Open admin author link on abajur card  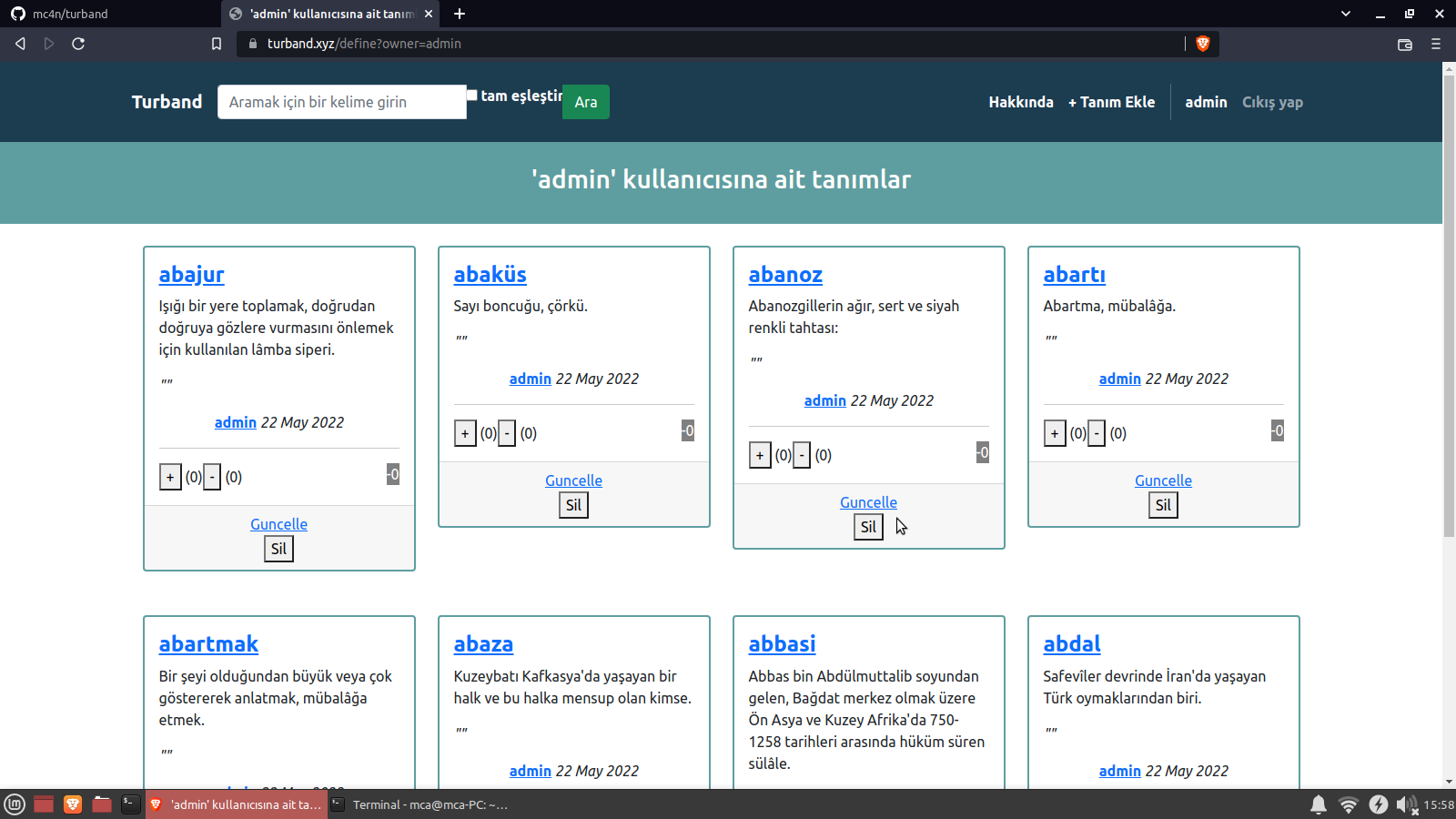point(236,422)
